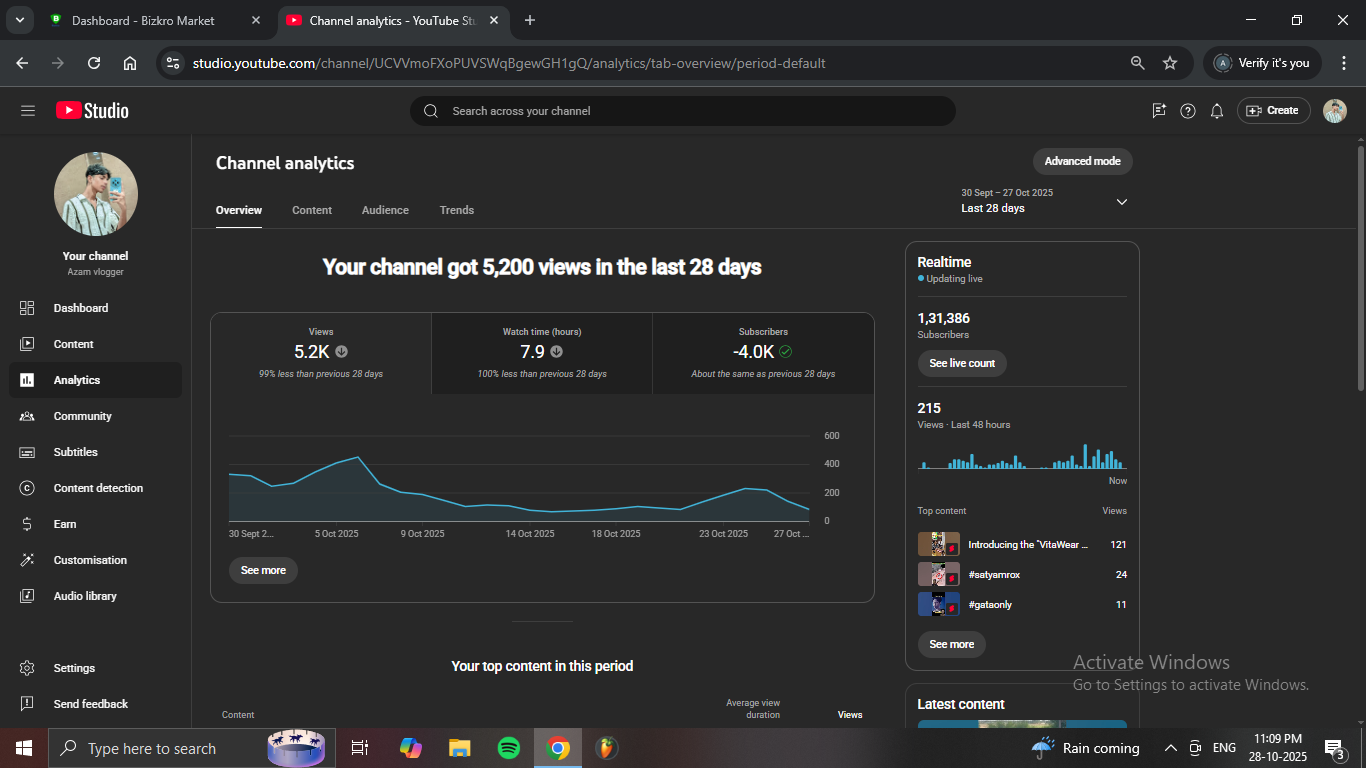Image resolution: width=1366 pixels, height=768 pixels.
Task: Switch to the Audience tab
Action: pos(385,210)
